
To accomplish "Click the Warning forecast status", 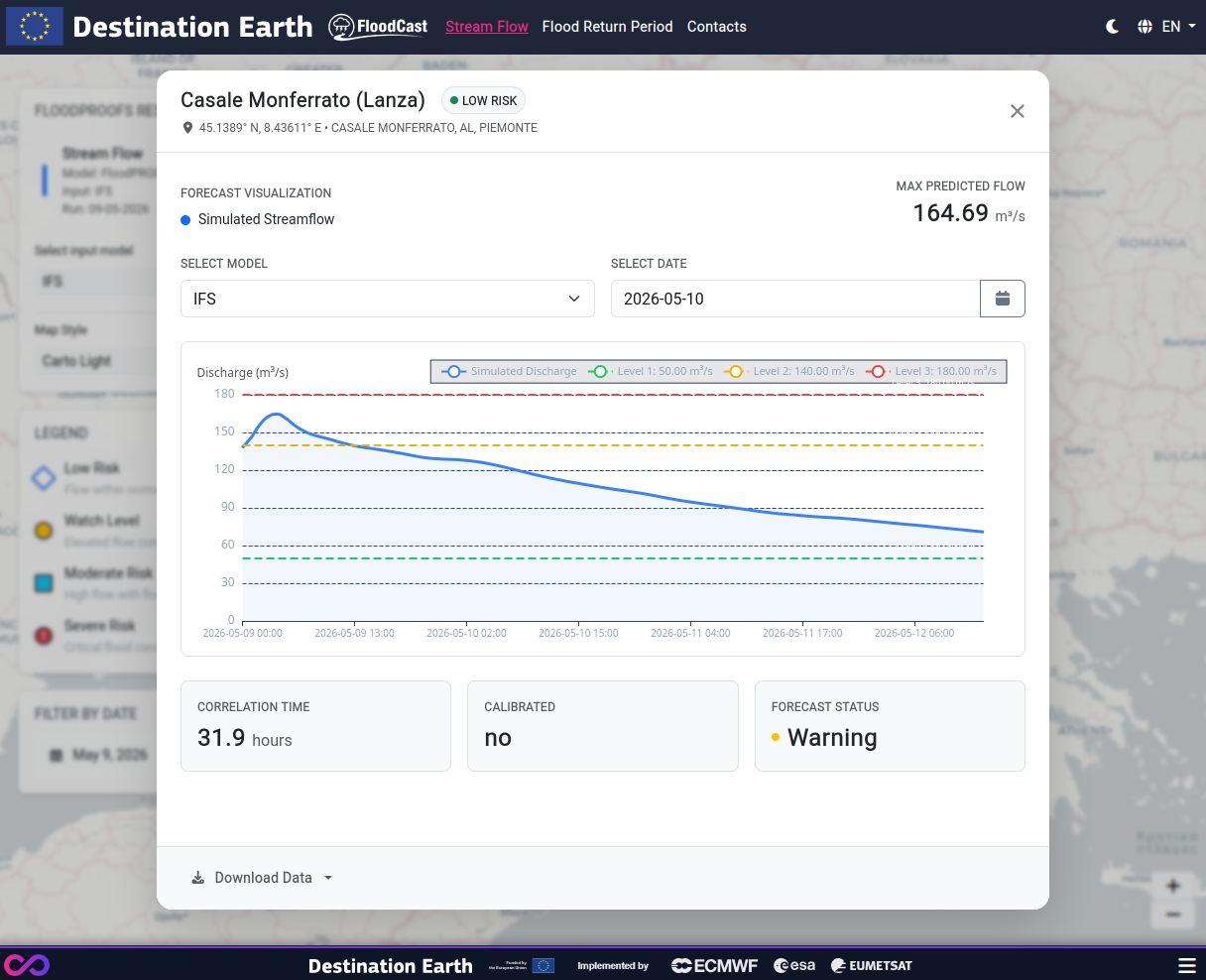I will 832,738.
